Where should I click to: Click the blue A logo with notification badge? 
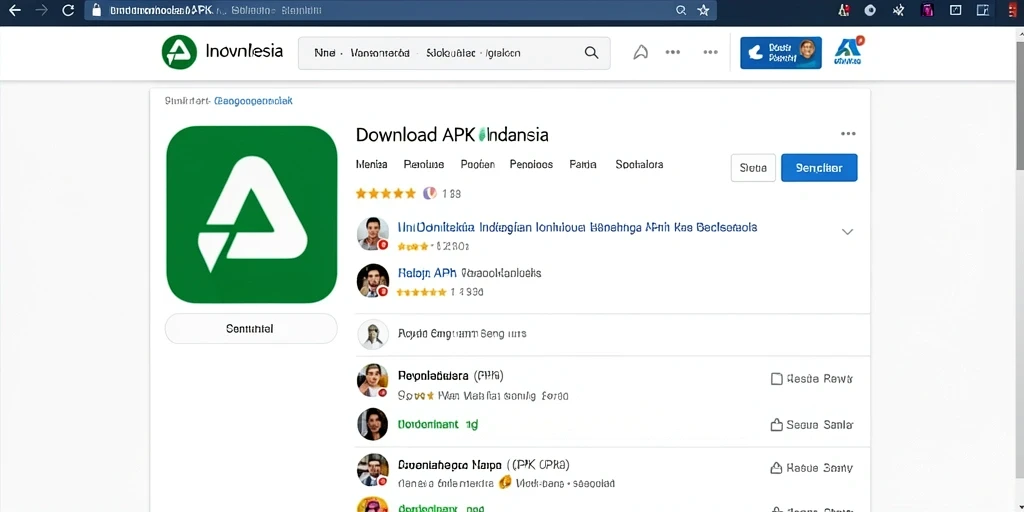[x=848, y=52]
